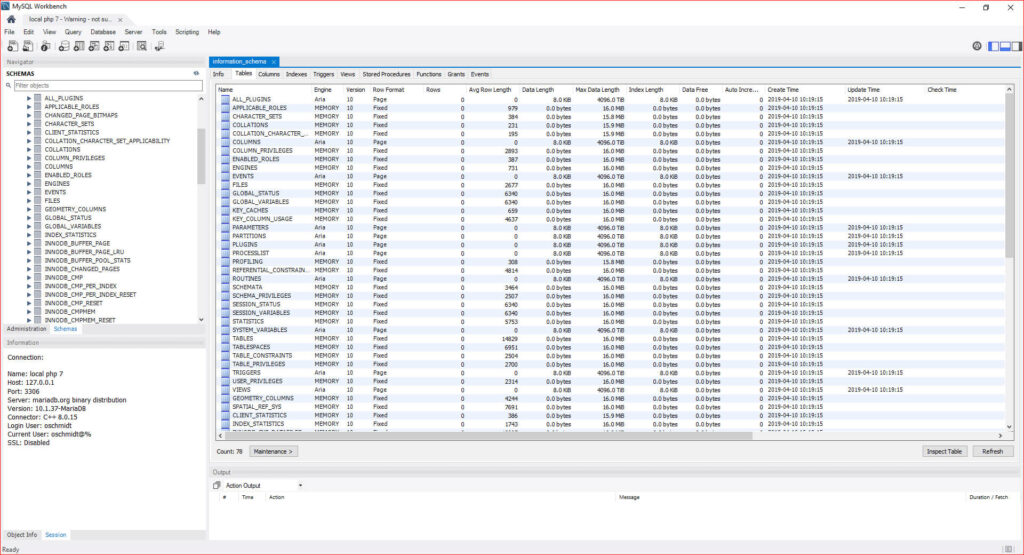This screenshot has height=555, width=1024.
Task: Toggle the right sidebar panel visibility
Action: point(1014,46)
